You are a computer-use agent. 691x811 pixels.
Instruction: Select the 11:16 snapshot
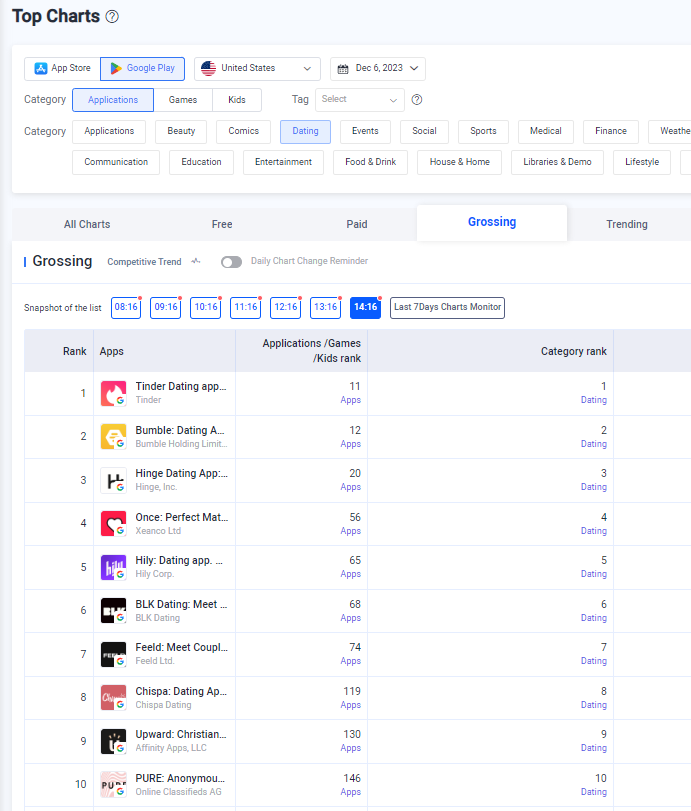[246, 308]
